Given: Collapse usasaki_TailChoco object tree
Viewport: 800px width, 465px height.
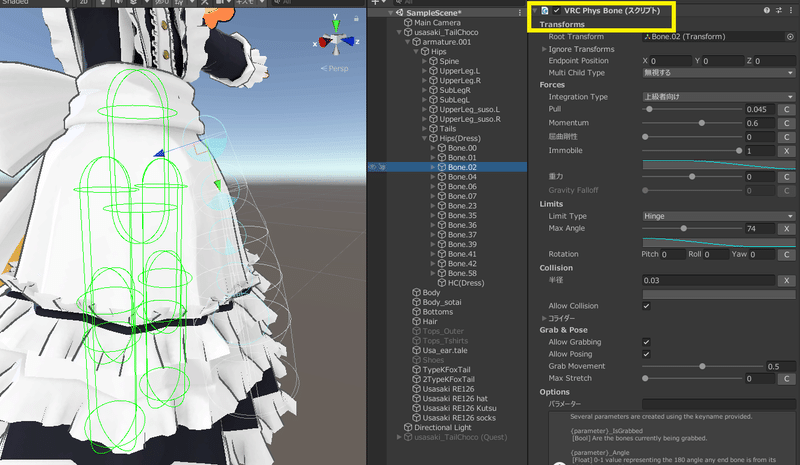Looking at the screenshot, I should point(399,32).
